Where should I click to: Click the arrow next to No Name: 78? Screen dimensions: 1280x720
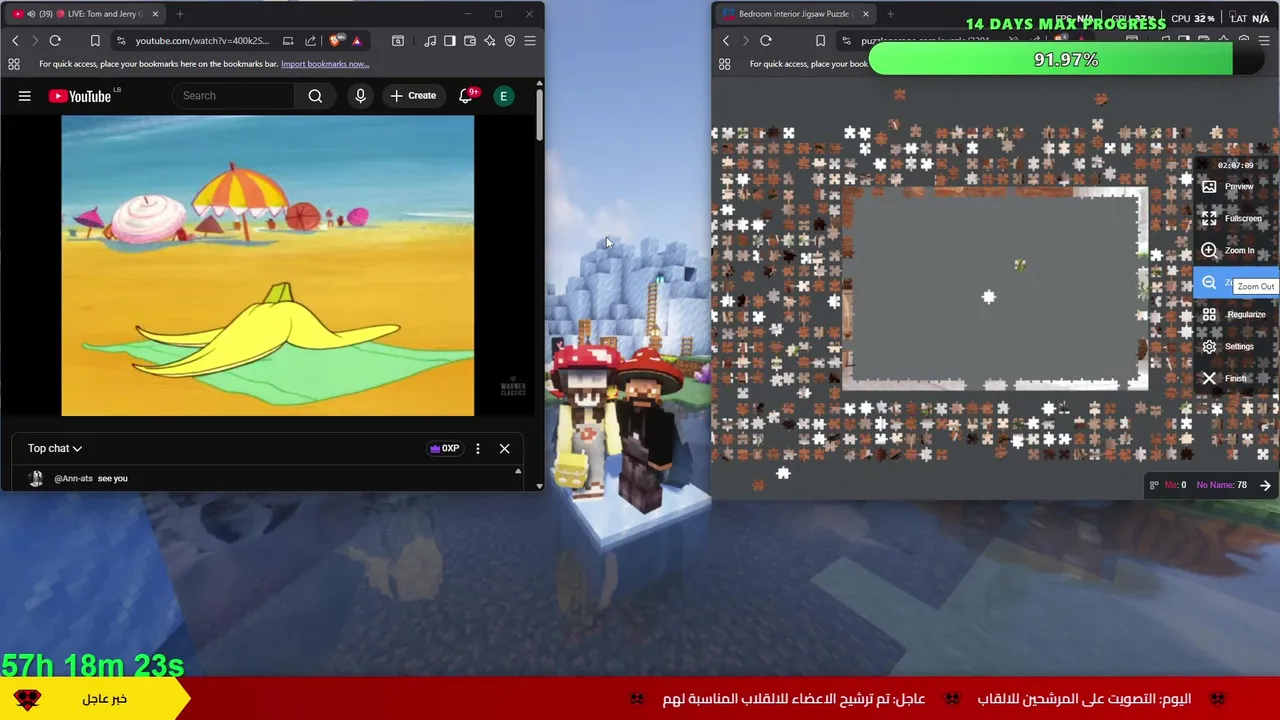click(x=1265, y=485)
